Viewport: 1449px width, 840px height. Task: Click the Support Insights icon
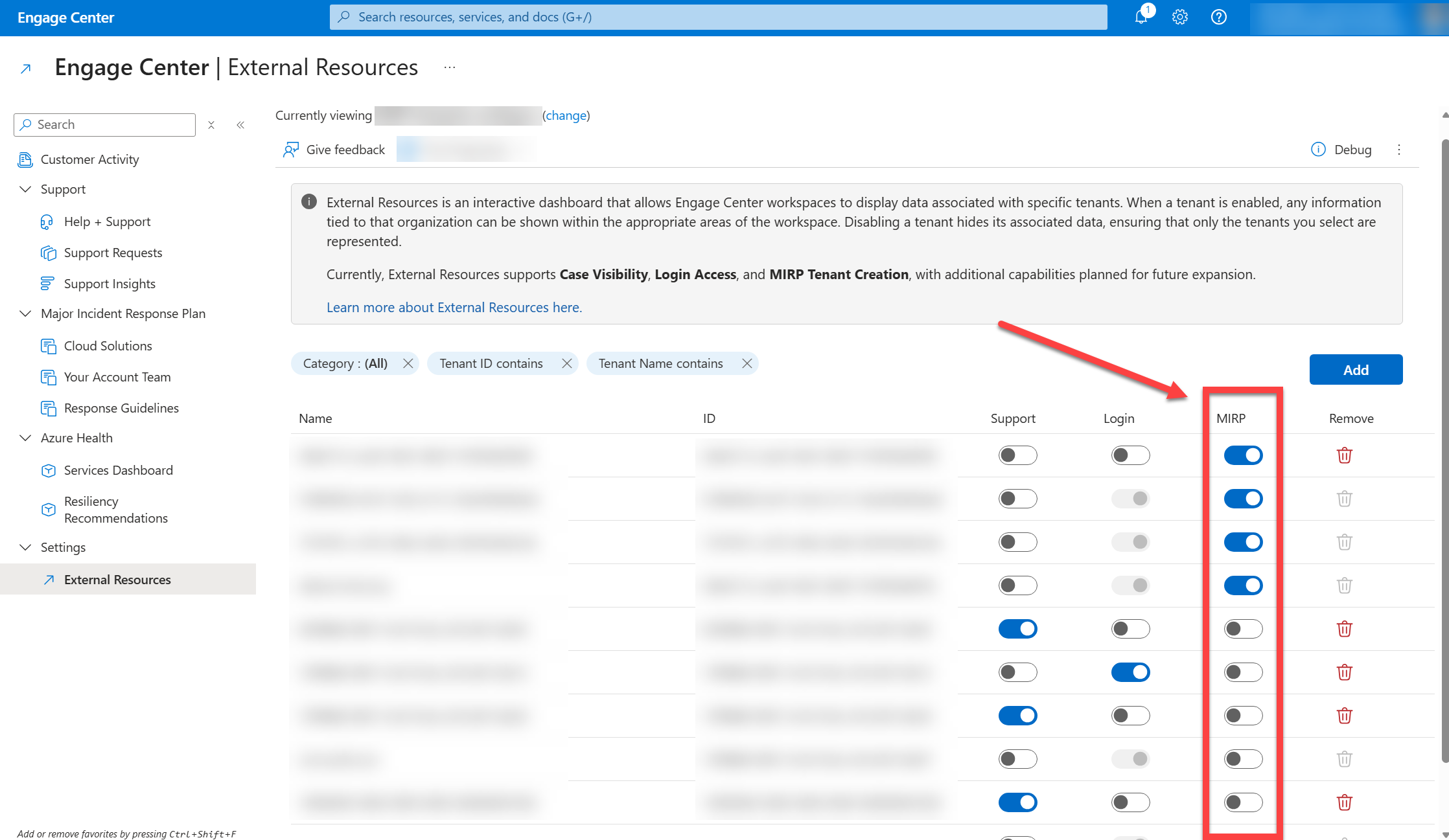click(47, 284)
